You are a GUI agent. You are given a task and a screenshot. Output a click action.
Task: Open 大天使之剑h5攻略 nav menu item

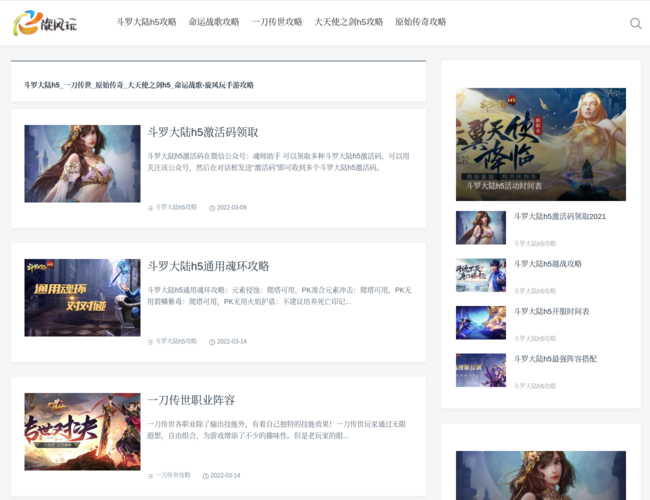coord(349,22)
